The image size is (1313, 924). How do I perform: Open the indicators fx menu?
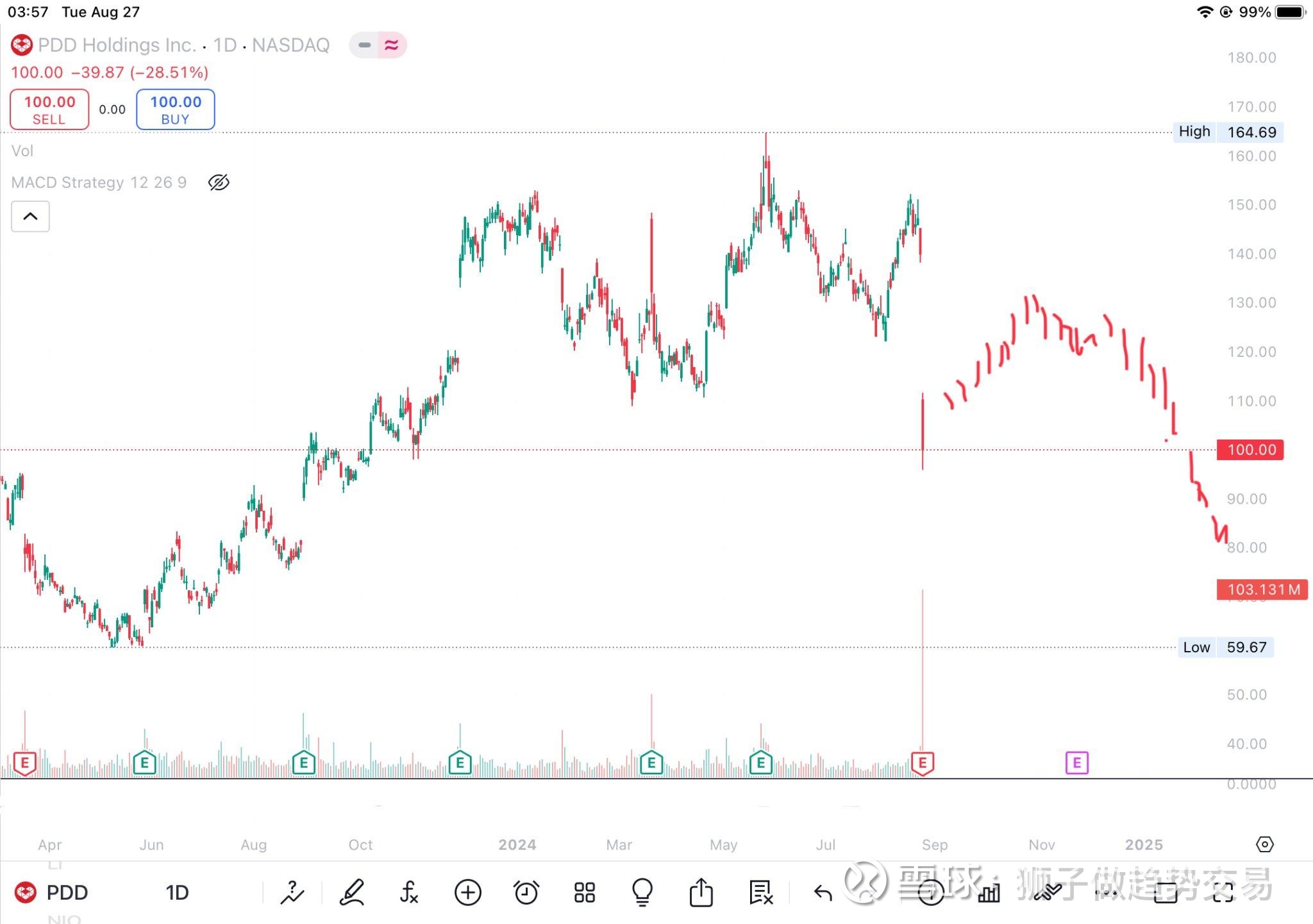409,892
